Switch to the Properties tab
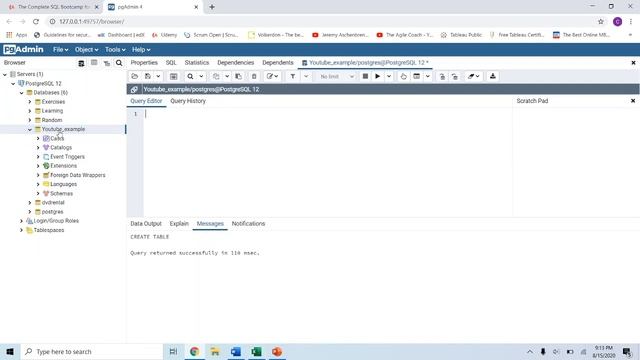This screenshot has height=360, width=640. point(144,62)
